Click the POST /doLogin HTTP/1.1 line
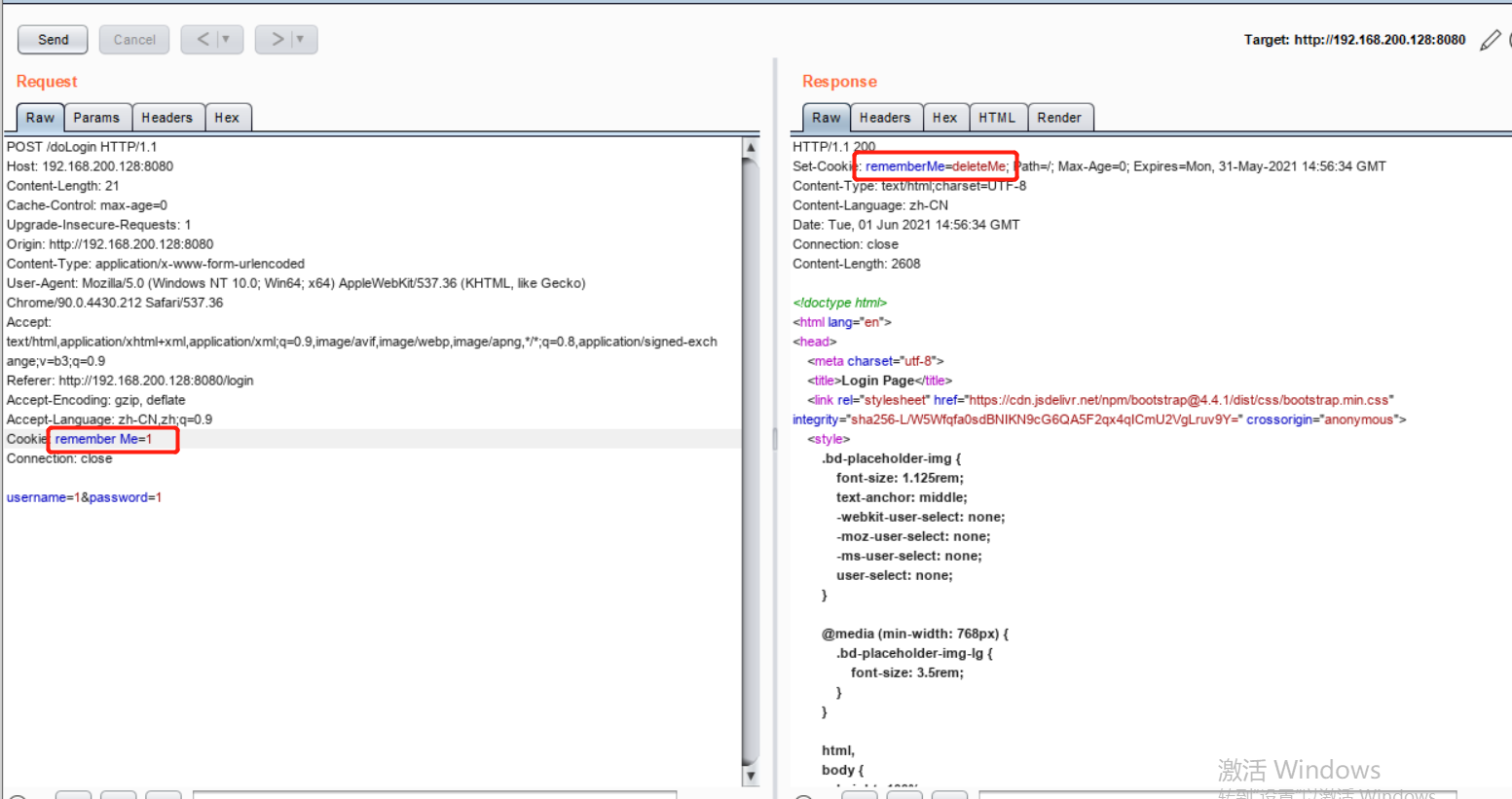 click(x=82, y=147)
